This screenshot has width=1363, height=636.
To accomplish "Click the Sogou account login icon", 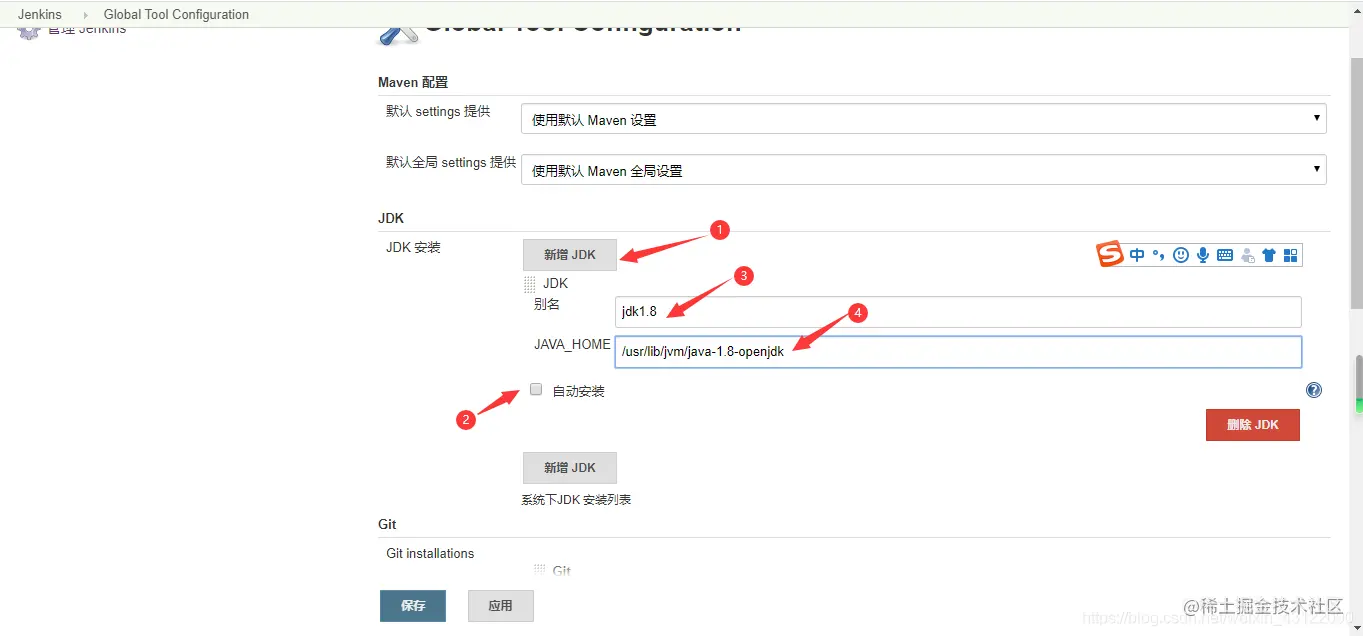I will tap(1247, 255).
